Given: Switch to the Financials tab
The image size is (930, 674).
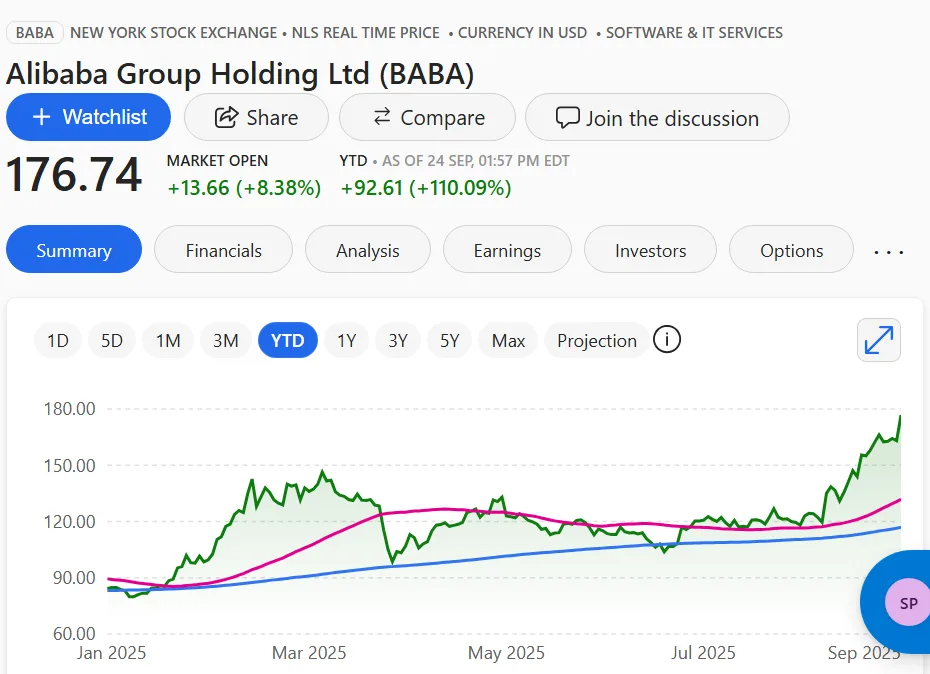Looking at the screenshot, I should pyautogui.click(x=223, y=249).
